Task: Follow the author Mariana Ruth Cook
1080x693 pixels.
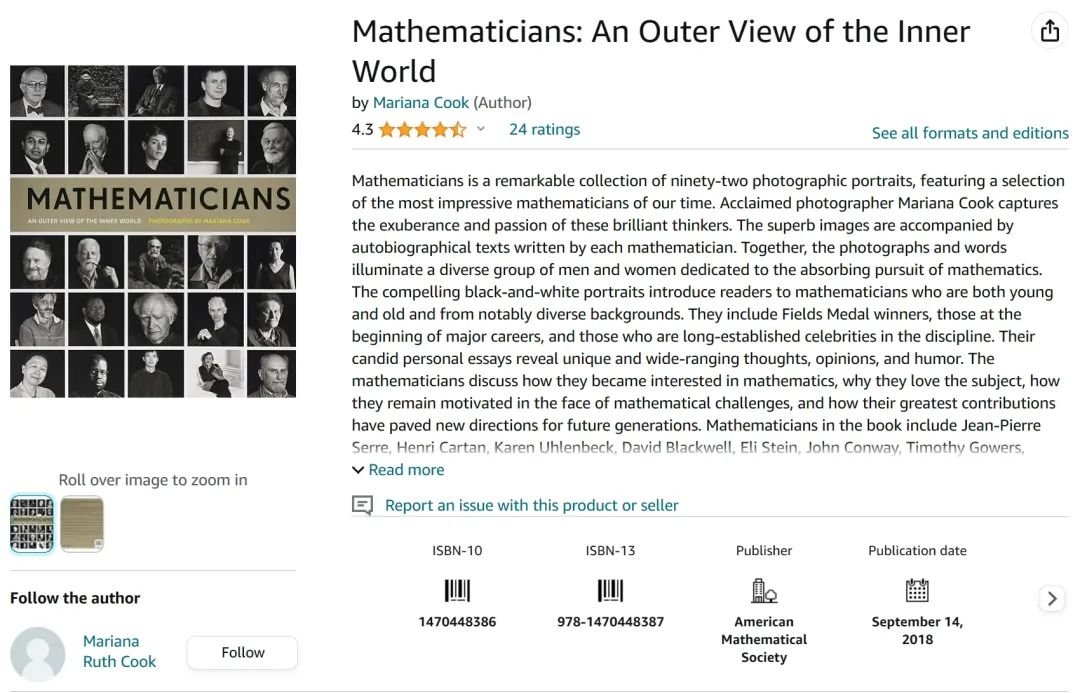Action: coord(242,652)
